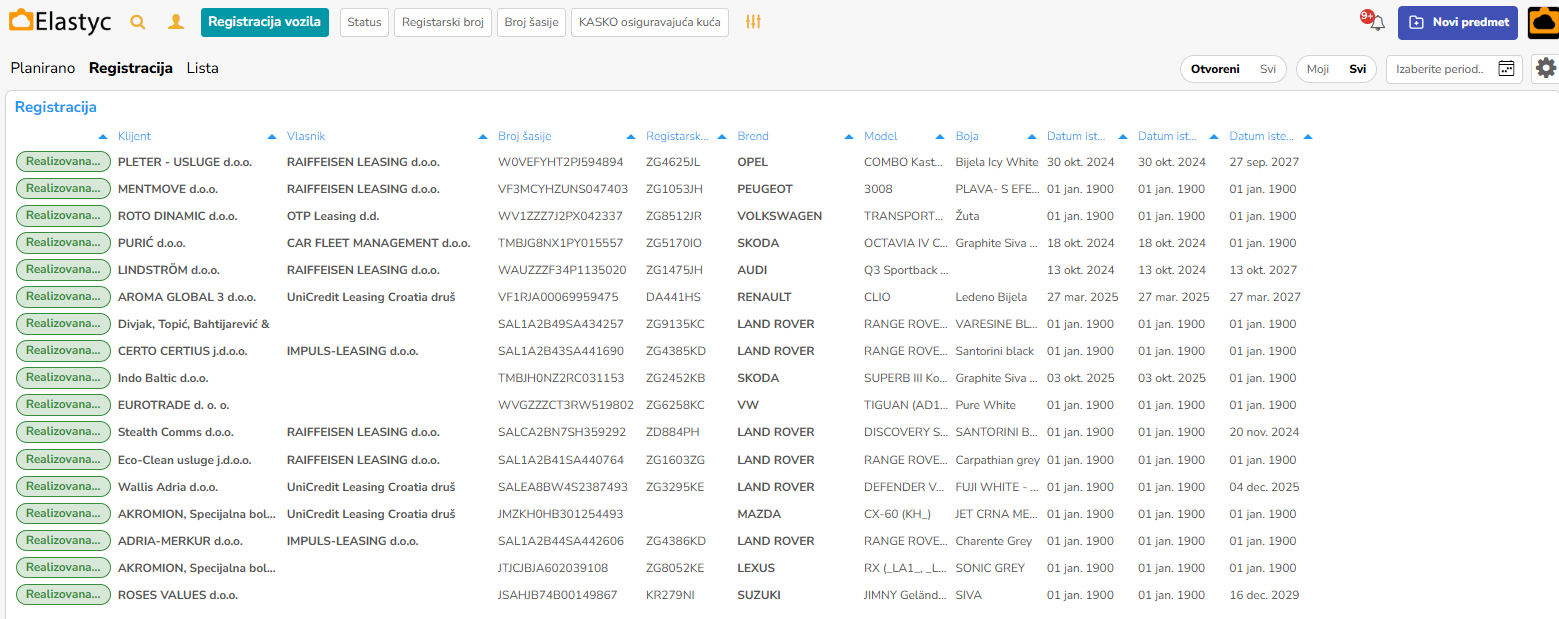Open the Registracija vozila dropdown button
Image resolution: width=1559 pixels, height=619 pixels.
[x=265, y=22]
